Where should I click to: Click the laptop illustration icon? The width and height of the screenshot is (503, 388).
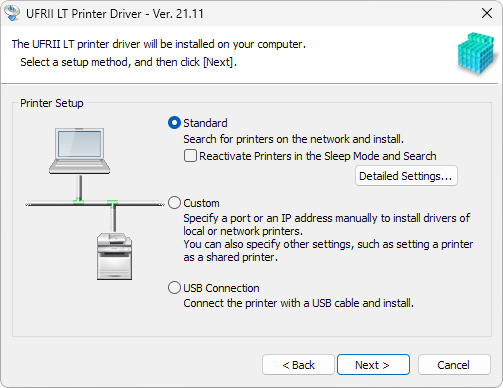[79, 151]
